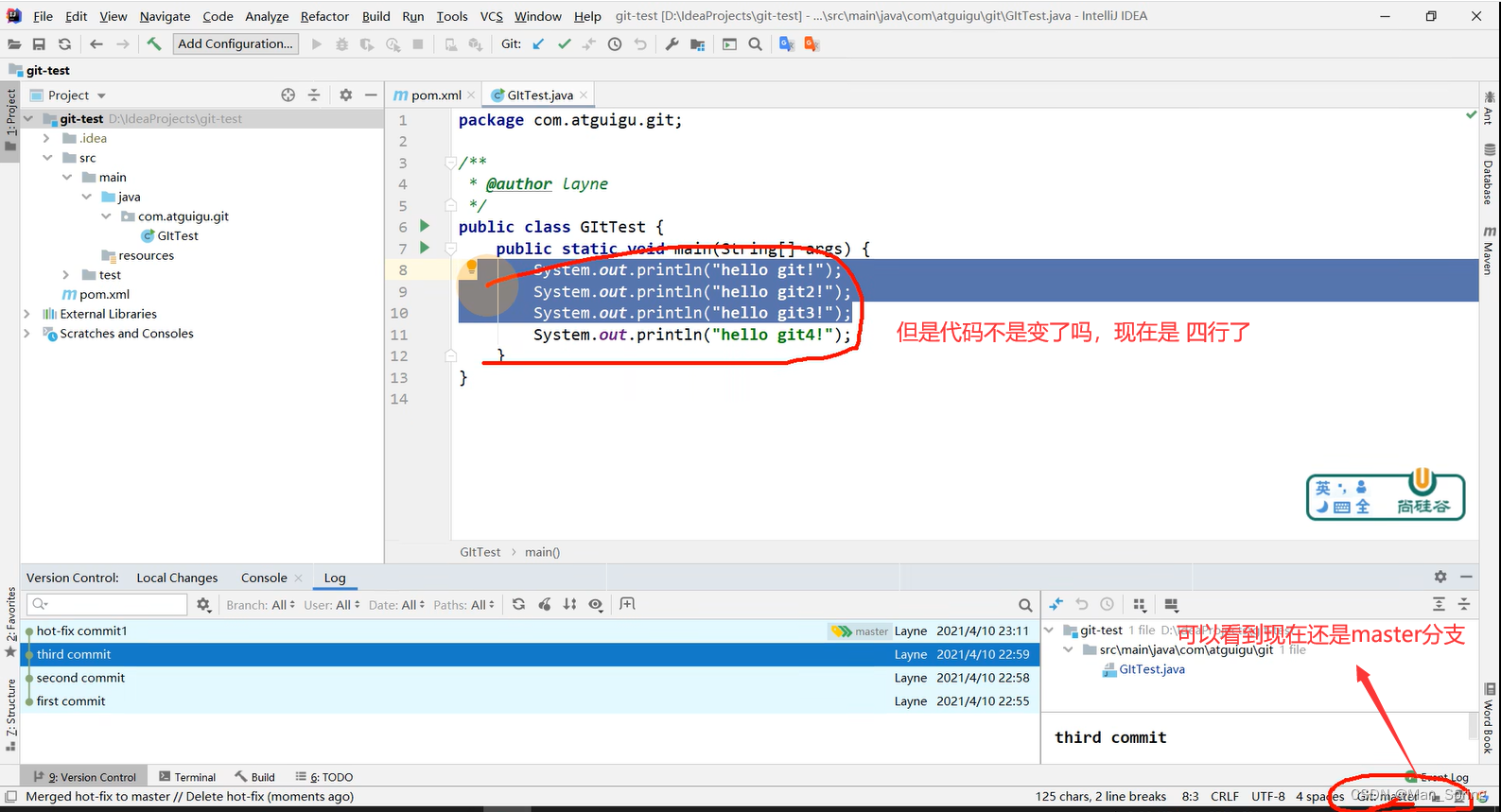Click Collapse All in Project panel
The image size is (1501, 812).
[314, 95]
